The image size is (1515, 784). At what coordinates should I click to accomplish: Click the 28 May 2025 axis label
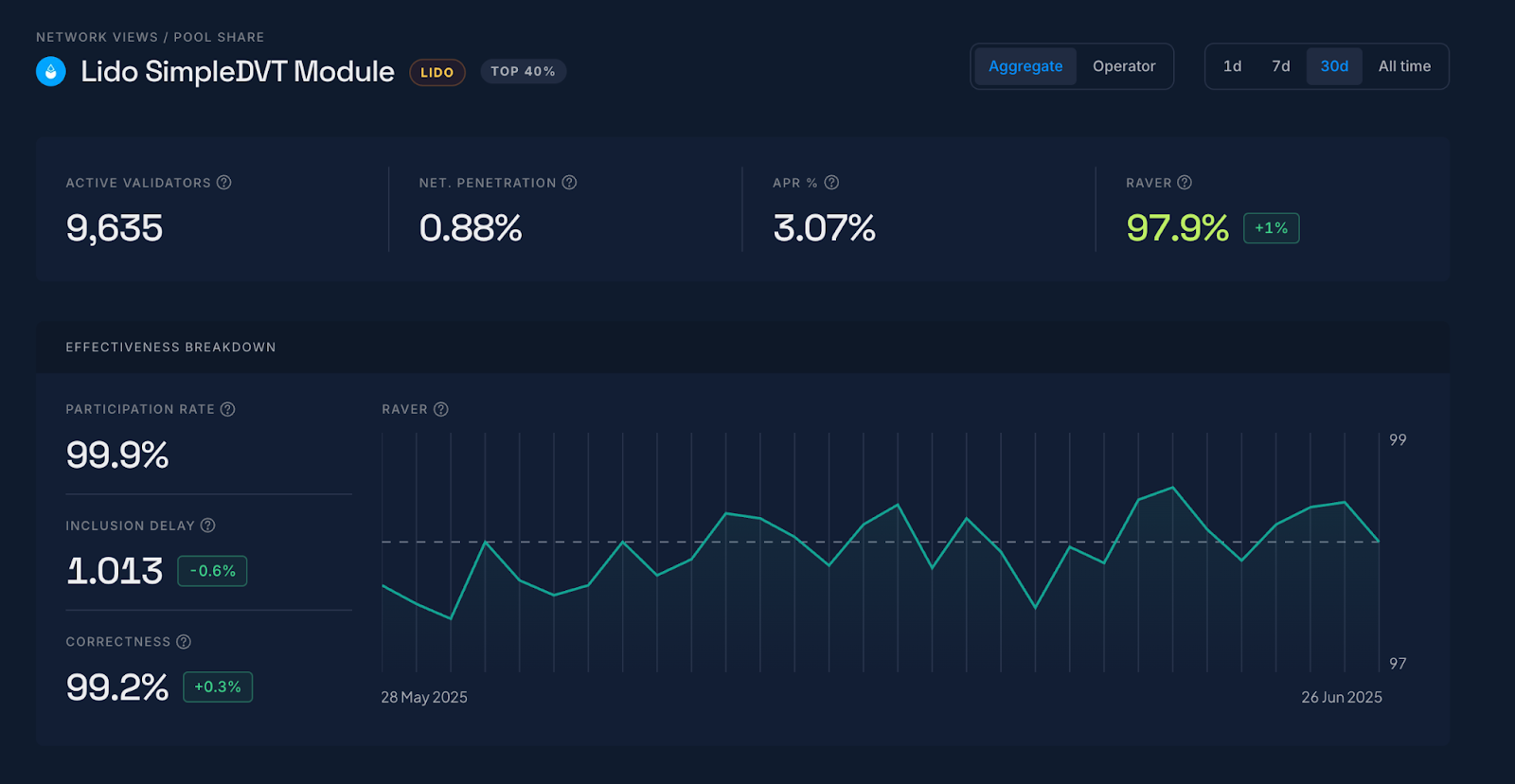point(424,697)
